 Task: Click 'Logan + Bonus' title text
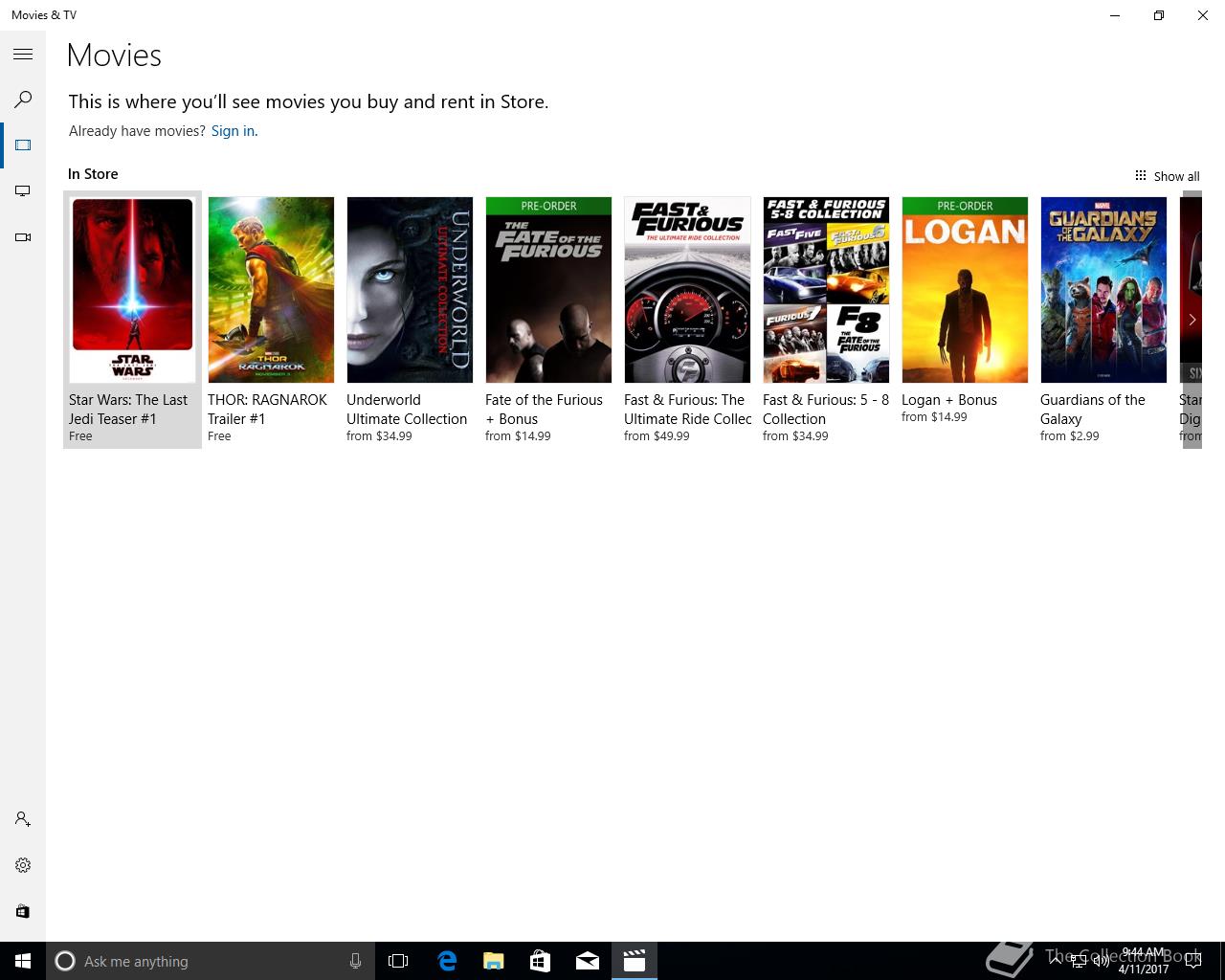coord(949,400)
